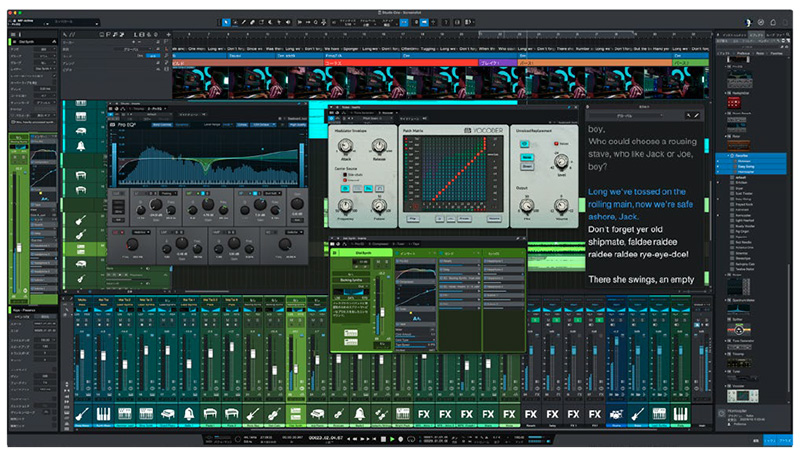Viewport: 800px width, 454px height.
Task: Click the Vocoder output Volume knob
Action: 561,206
